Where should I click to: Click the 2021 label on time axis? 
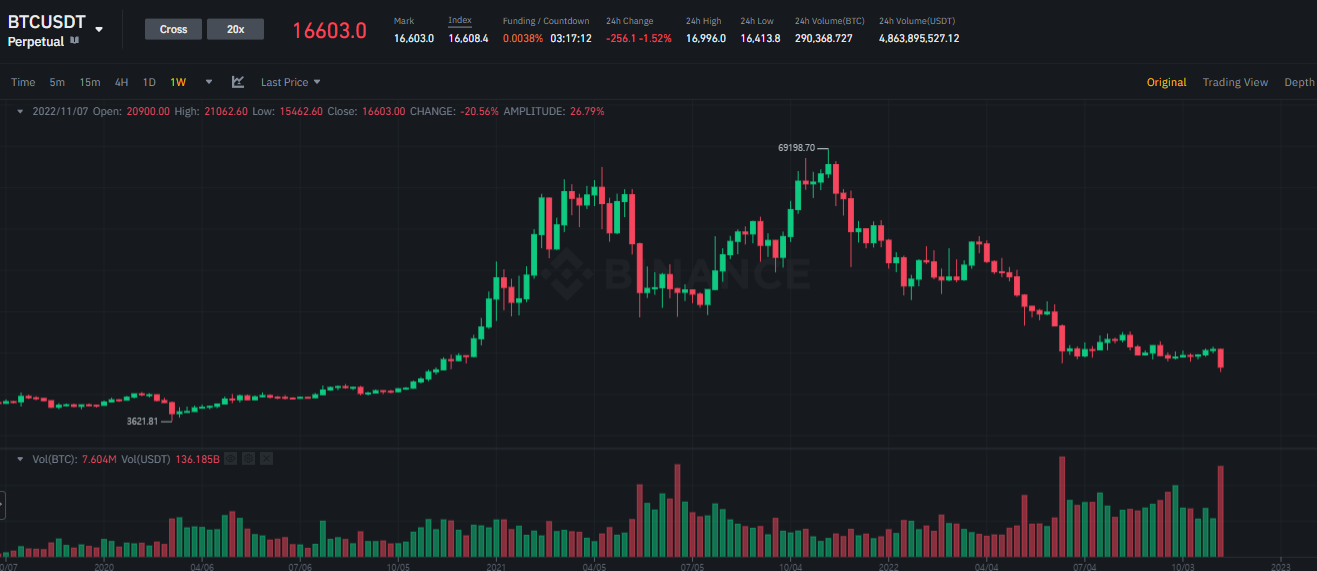[x=496, y=565]
